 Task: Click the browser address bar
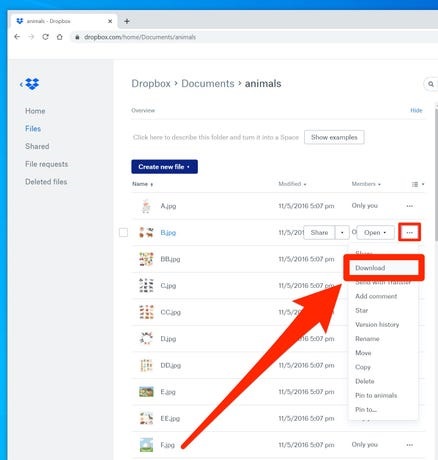253,37
